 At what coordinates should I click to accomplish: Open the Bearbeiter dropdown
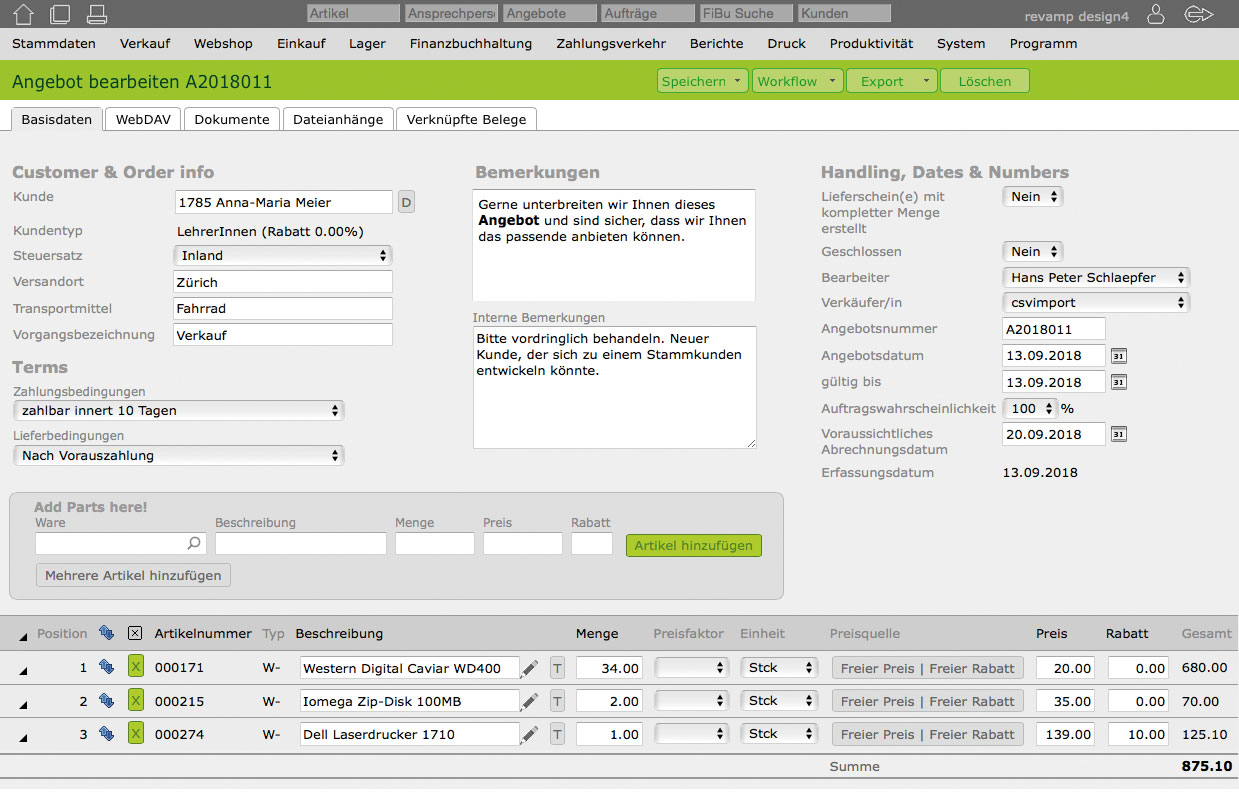(x=1096, y=277)
